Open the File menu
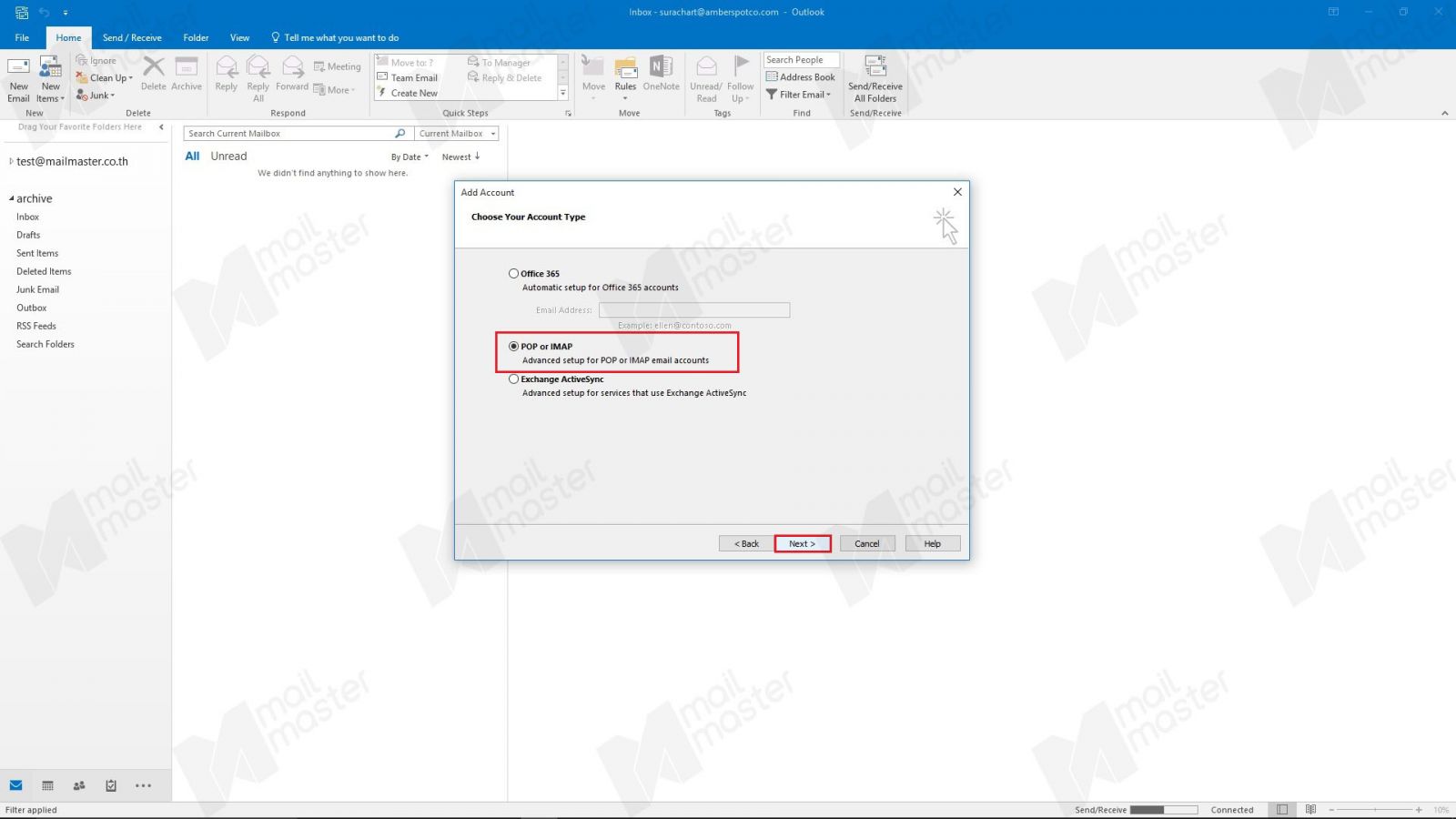The width and height of the screenshot is (1456, 819). 22,37
